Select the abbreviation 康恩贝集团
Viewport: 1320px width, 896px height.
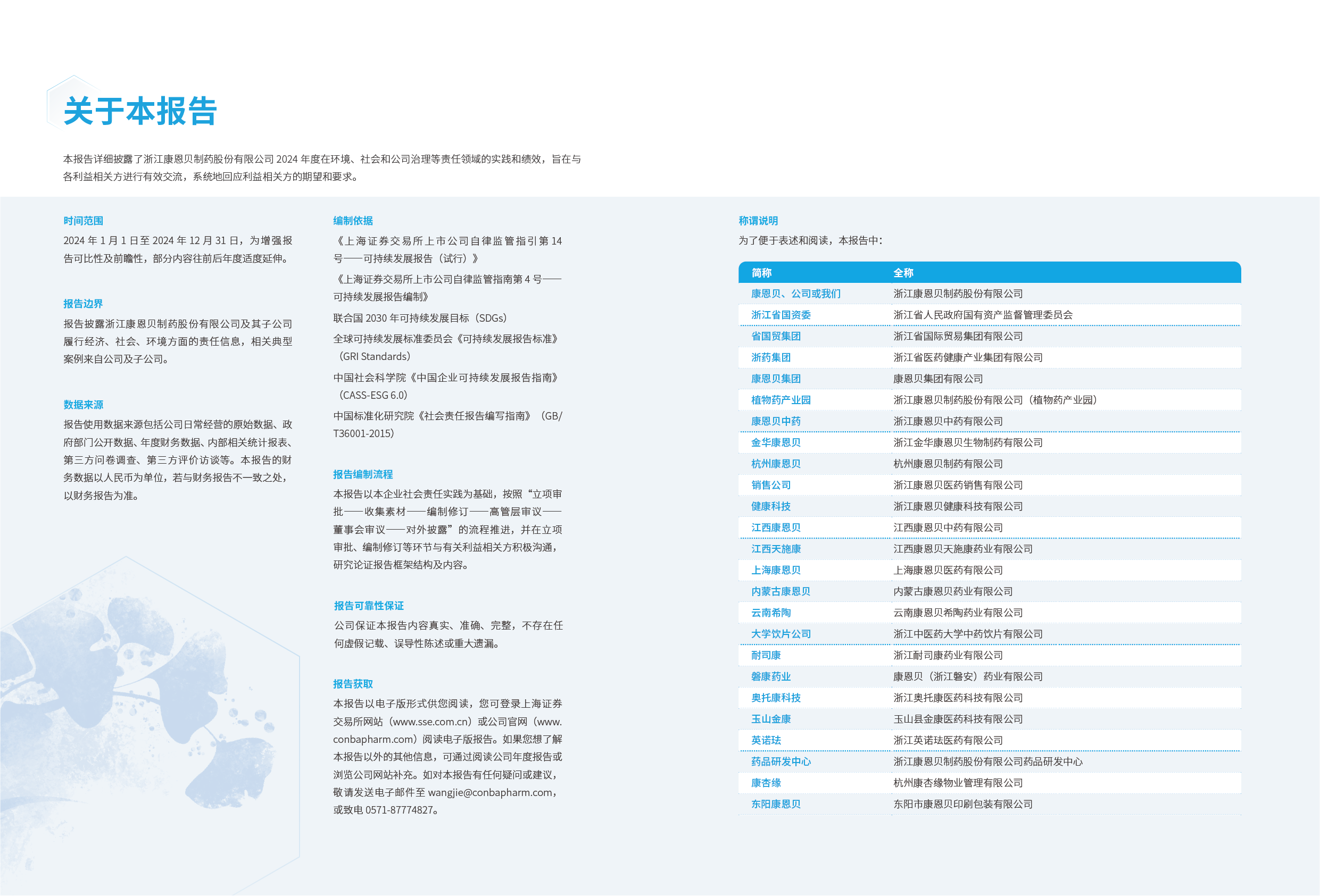click(776, 379)
